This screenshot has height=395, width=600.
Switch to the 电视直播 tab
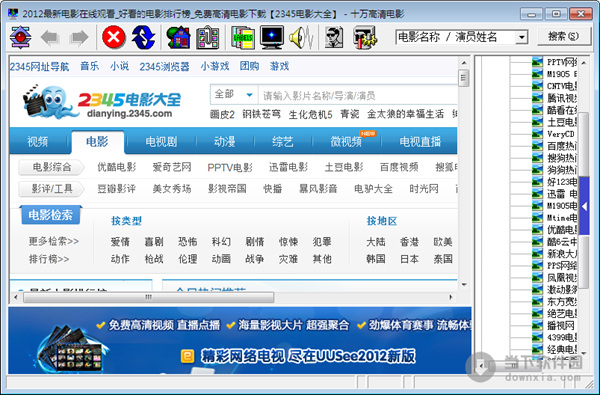(420, 142)
